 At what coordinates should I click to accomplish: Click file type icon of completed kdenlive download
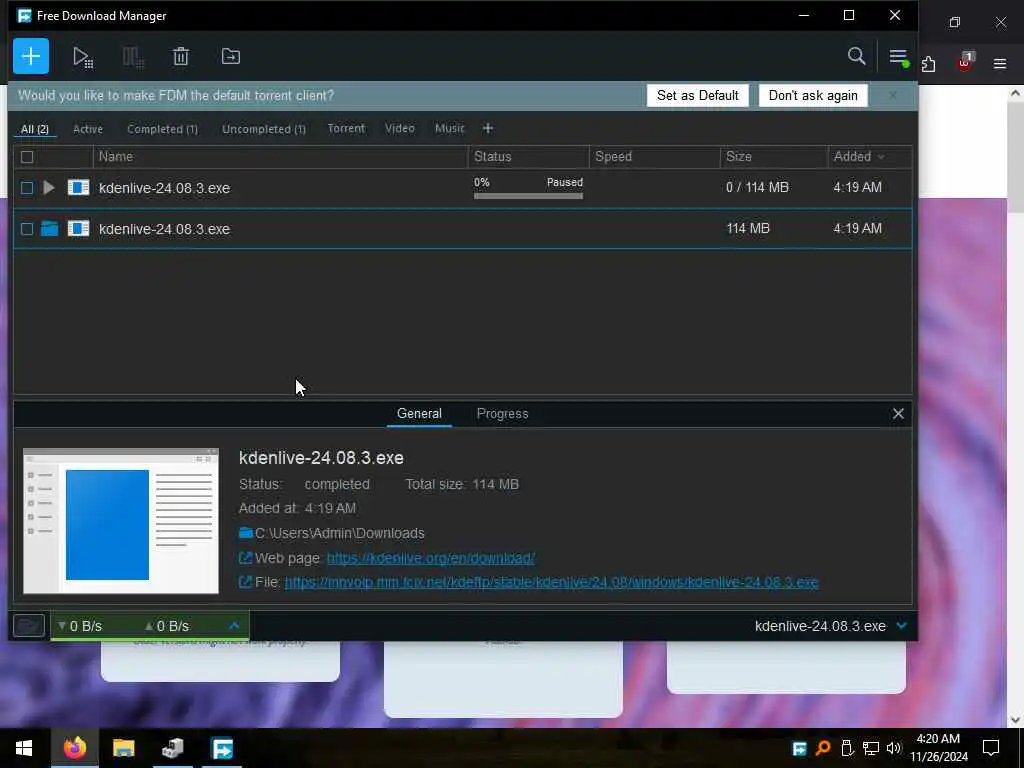tap(78, 229)
